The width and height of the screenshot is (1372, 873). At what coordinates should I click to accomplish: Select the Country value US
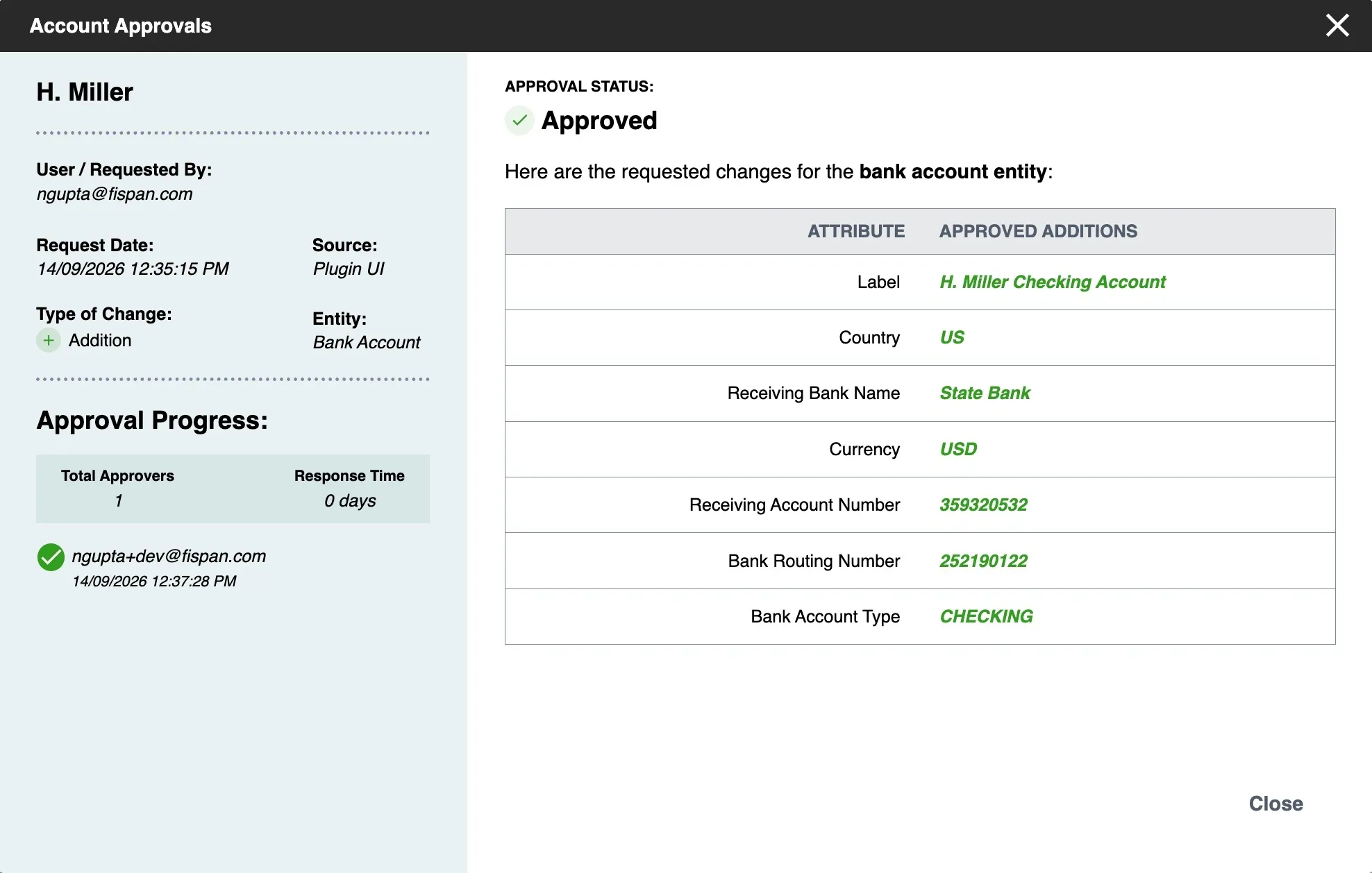coord(952,338)
